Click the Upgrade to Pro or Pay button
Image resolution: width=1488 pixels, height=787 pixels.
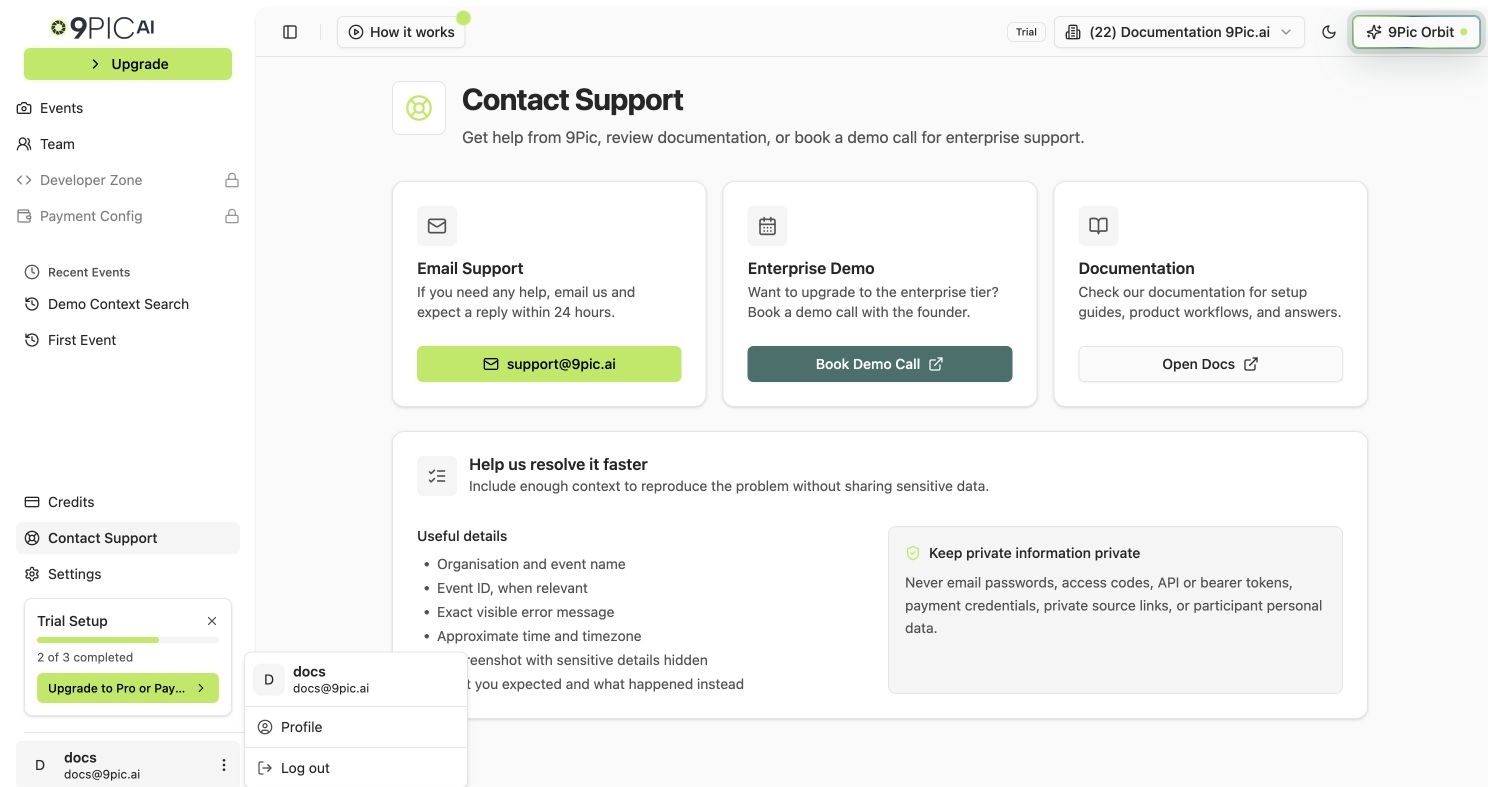(128, 688)
